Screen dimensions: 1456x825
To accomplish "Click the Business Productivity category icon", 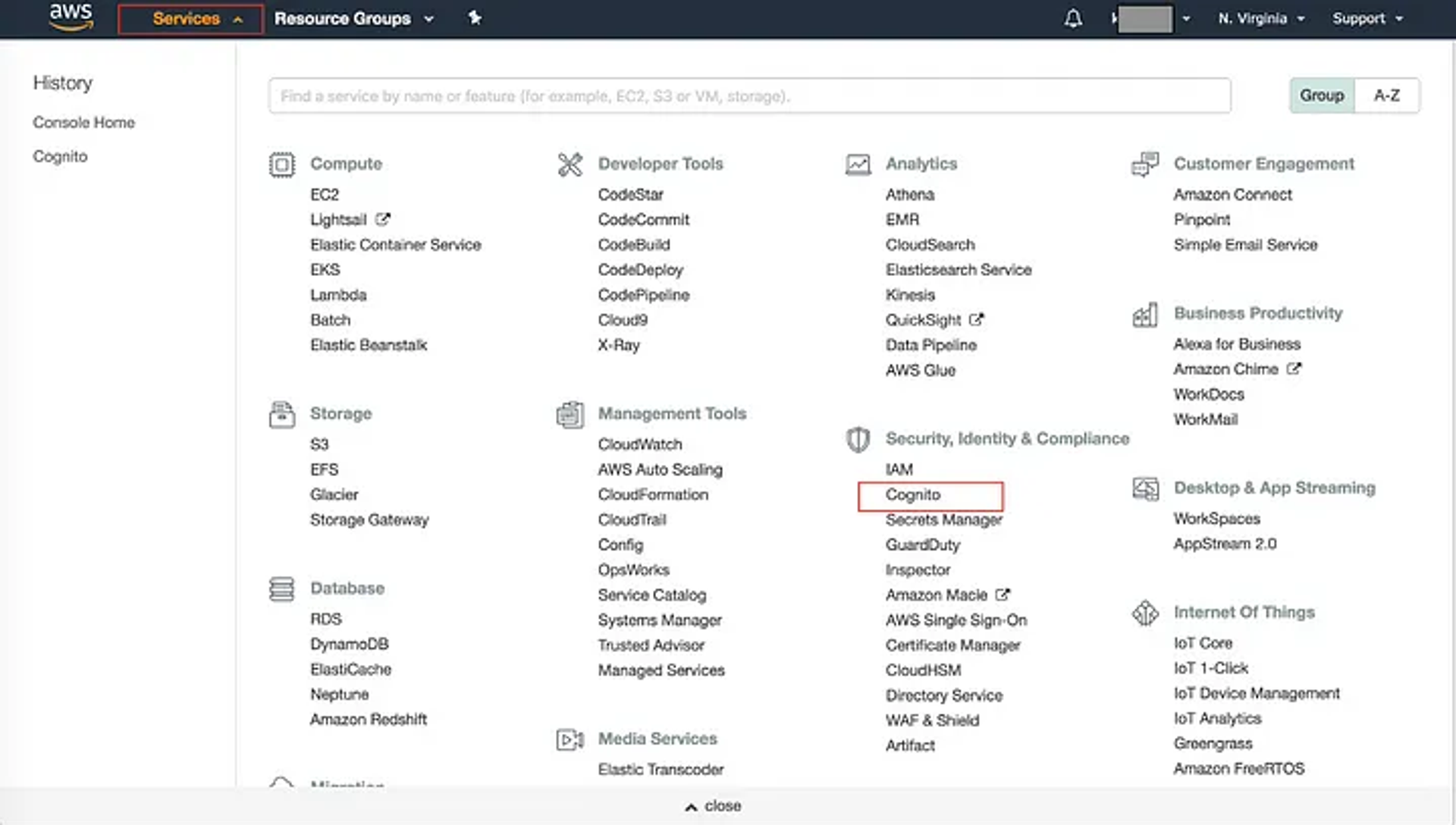I will (1145, 314).
